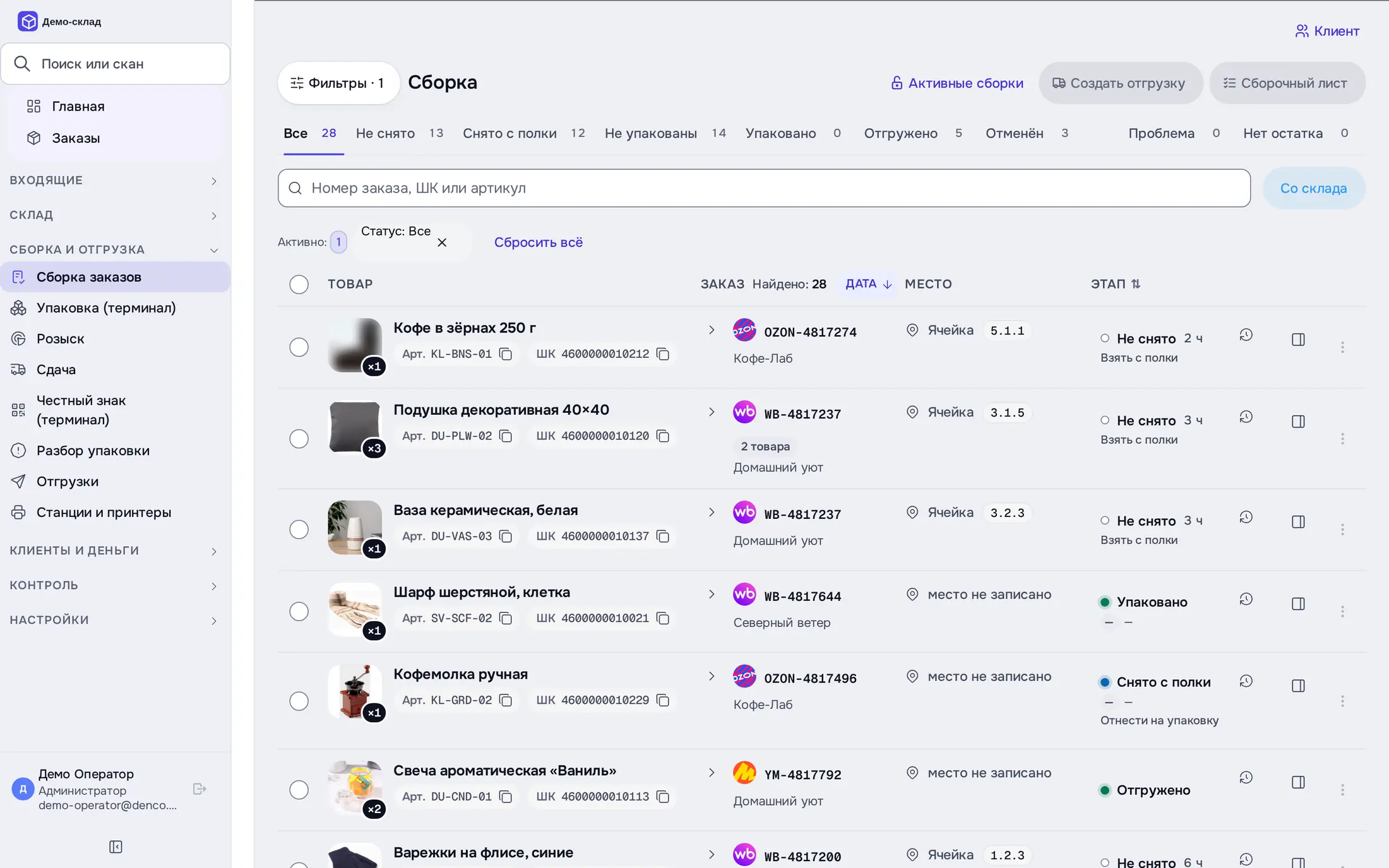Copy barcode 4600000010120 to clipboard
1389x868 pixels.
click(663, 436)
